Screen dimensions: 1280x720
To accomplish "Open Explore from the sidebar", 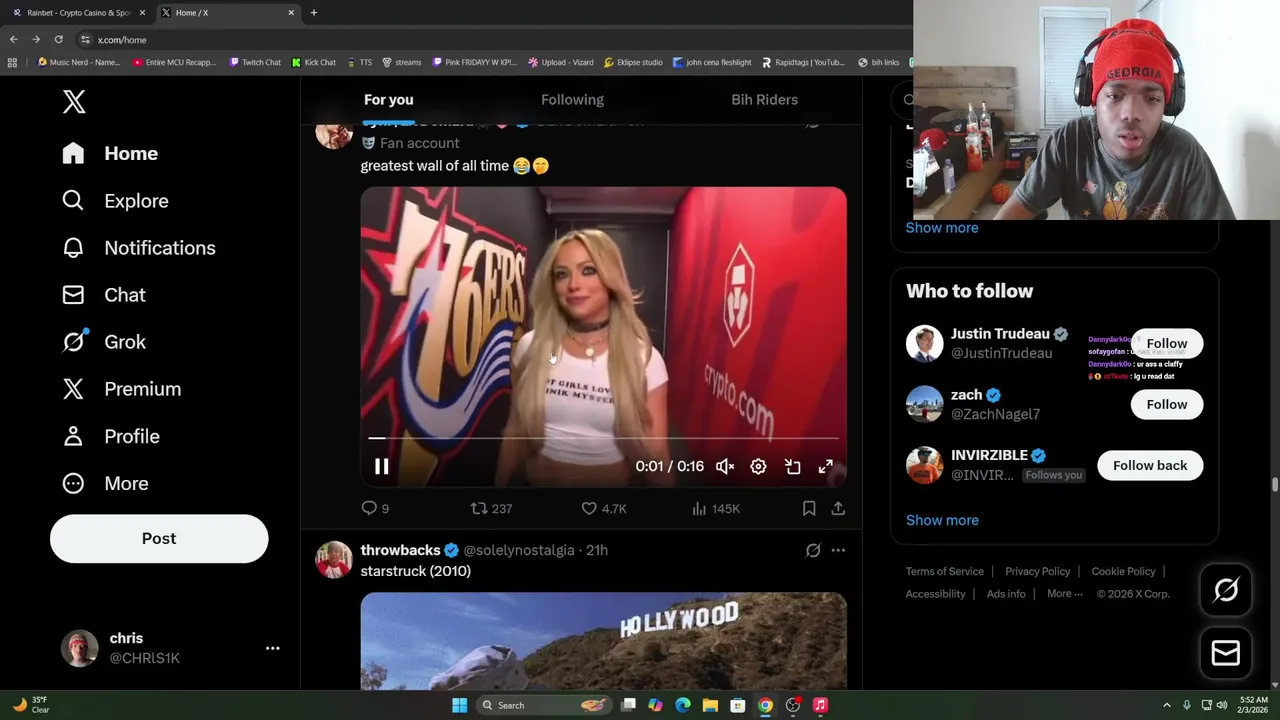I will pos(115,201).
